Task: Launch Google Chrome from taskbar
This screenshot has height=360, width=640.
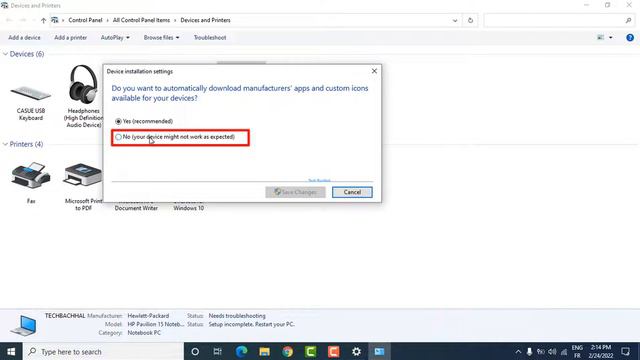Action: (x=287, y=351)
